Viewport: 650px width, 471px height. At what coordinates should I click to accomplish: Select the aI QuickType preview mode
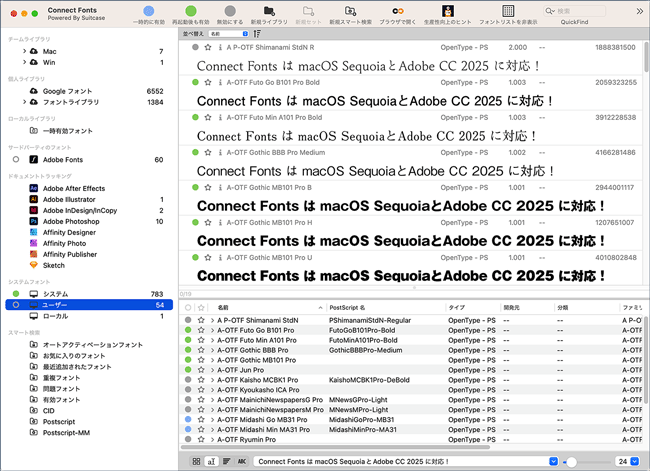point(211,461)
